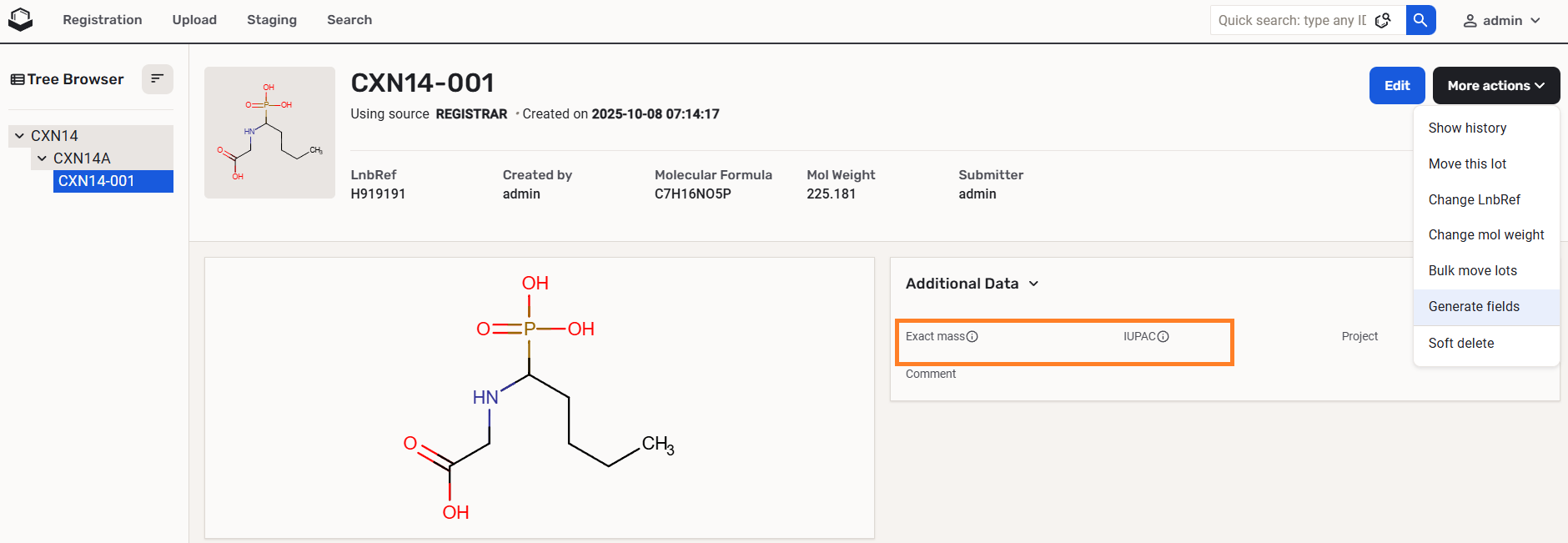The width and height of the screenshot is (1568, 543).
Task: Click the app logo in the top-left corner
Action: (x=20, y=19)
